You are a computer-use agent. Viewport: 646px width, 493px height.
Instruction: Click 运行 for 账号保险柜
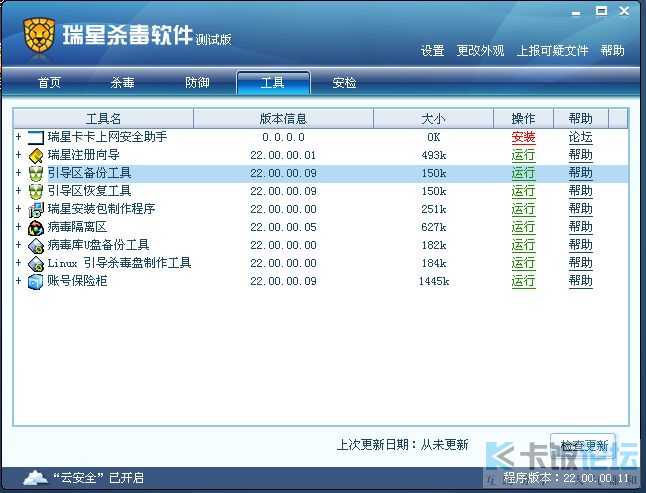tap(523, 281)
